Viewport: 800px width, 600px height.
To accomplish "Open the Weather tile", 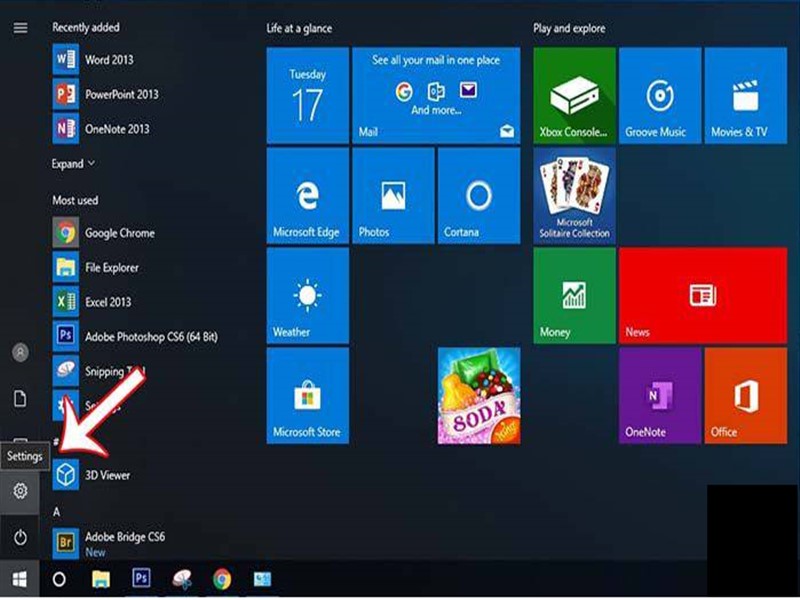I will [x=308, y=296].
